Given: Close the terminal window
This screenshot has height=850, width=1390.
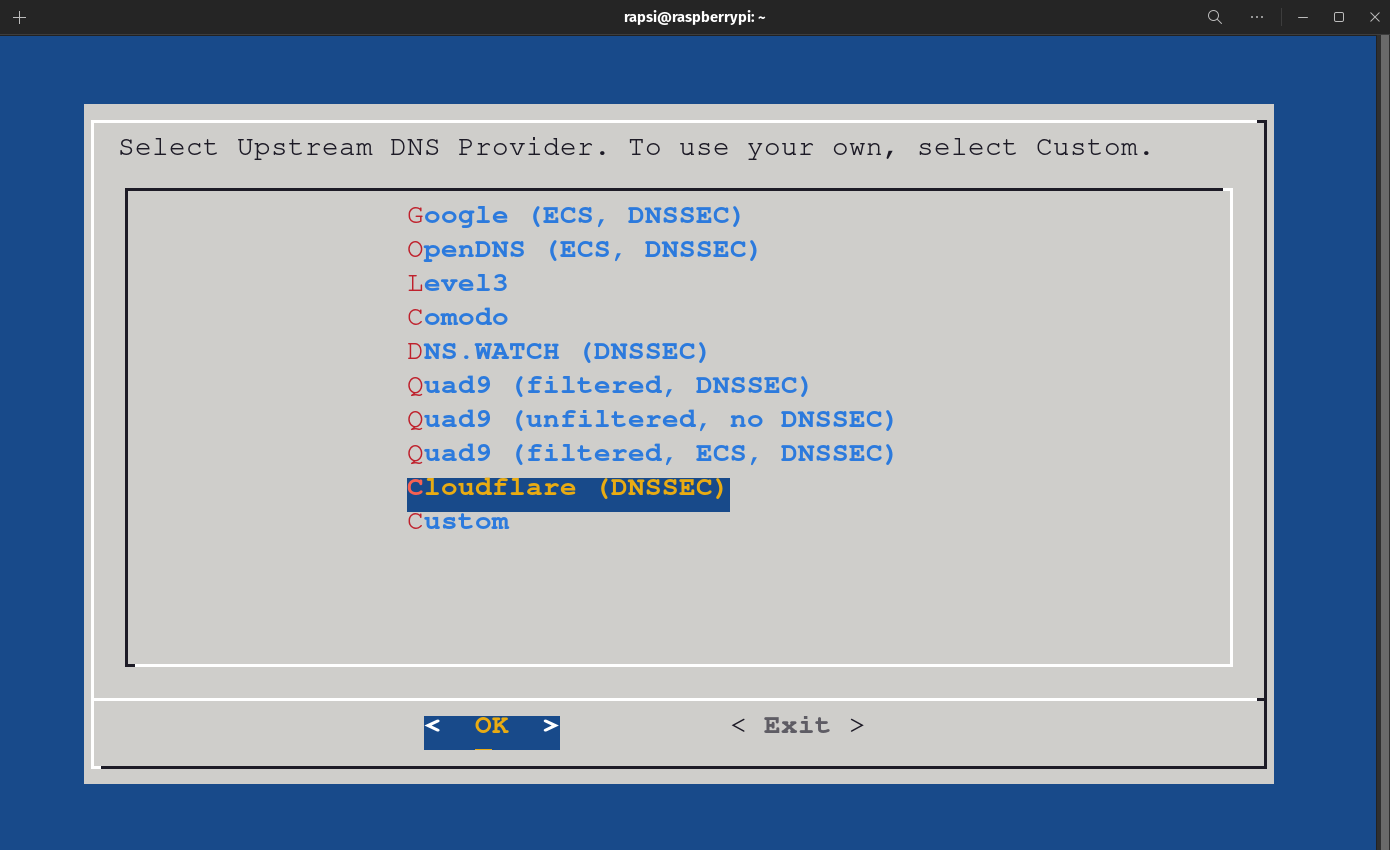Looking at the screenshot, I should pos(1375,17).
